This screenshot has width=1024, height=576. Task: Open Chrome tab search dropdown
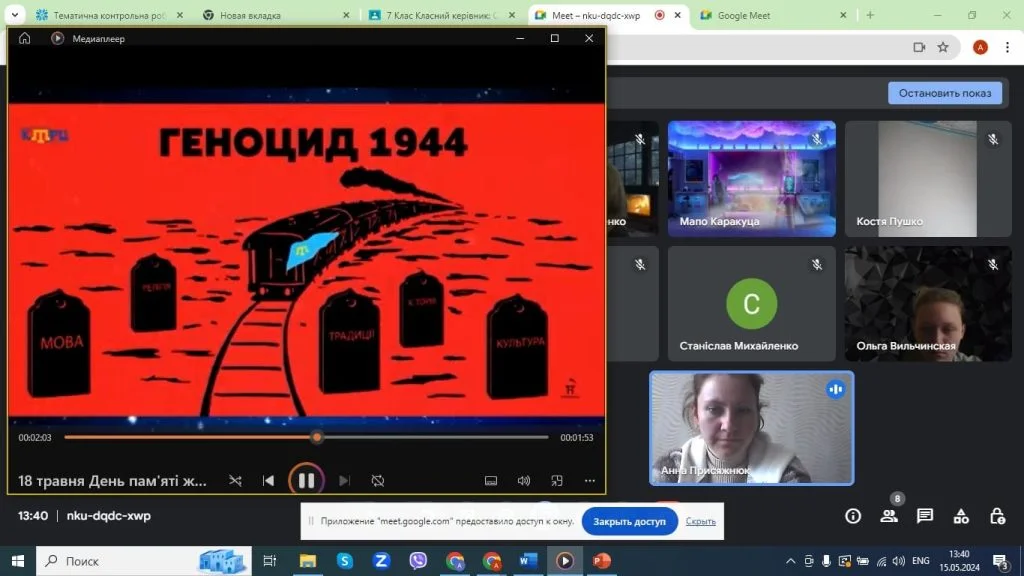click(14, 15)
